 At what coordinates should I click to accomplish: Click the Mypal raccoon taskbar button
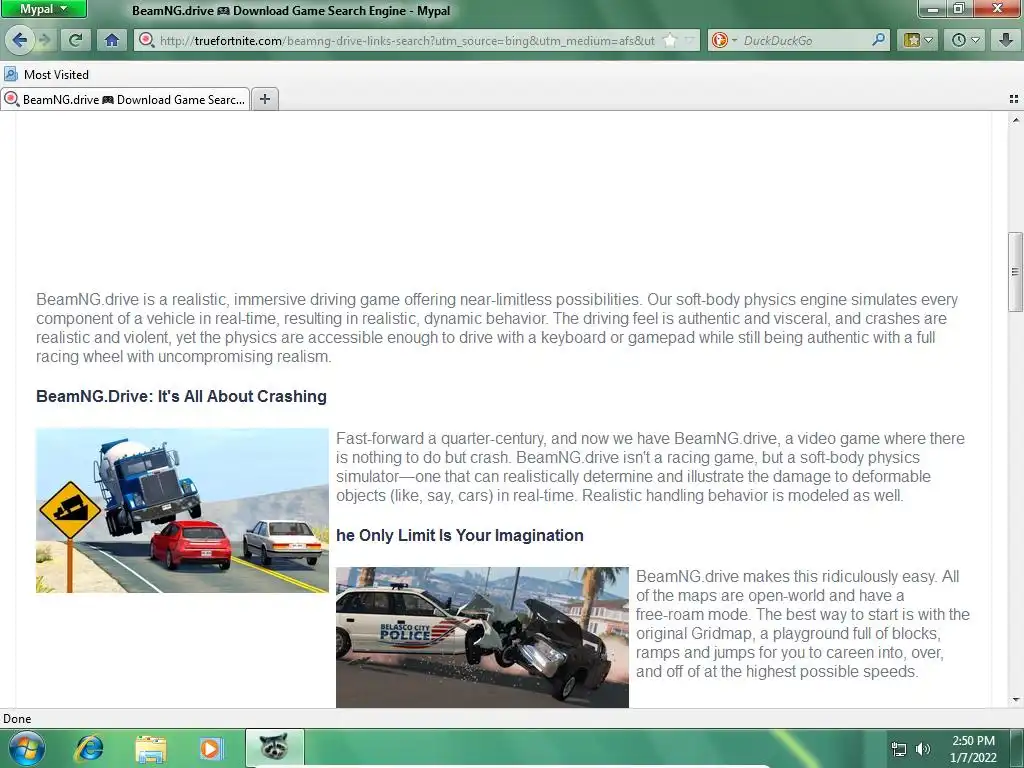(x=274, y=748)
